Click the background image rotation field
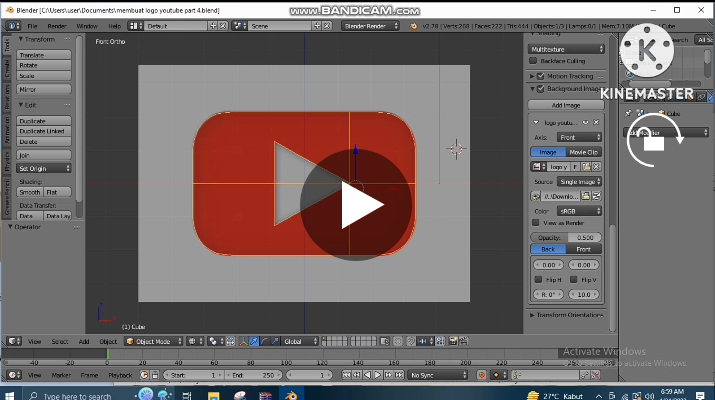 point(548,295)
